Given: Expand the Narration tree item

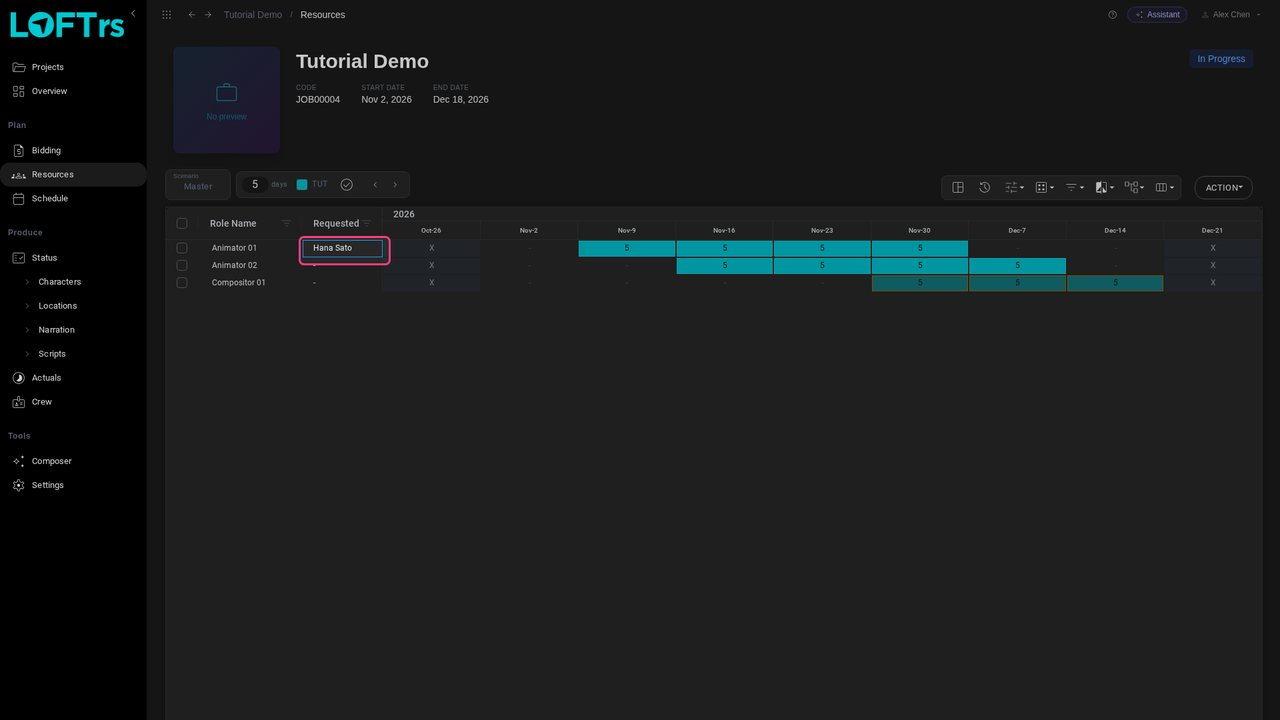Looking at the screenshot, I should [27, 330].
